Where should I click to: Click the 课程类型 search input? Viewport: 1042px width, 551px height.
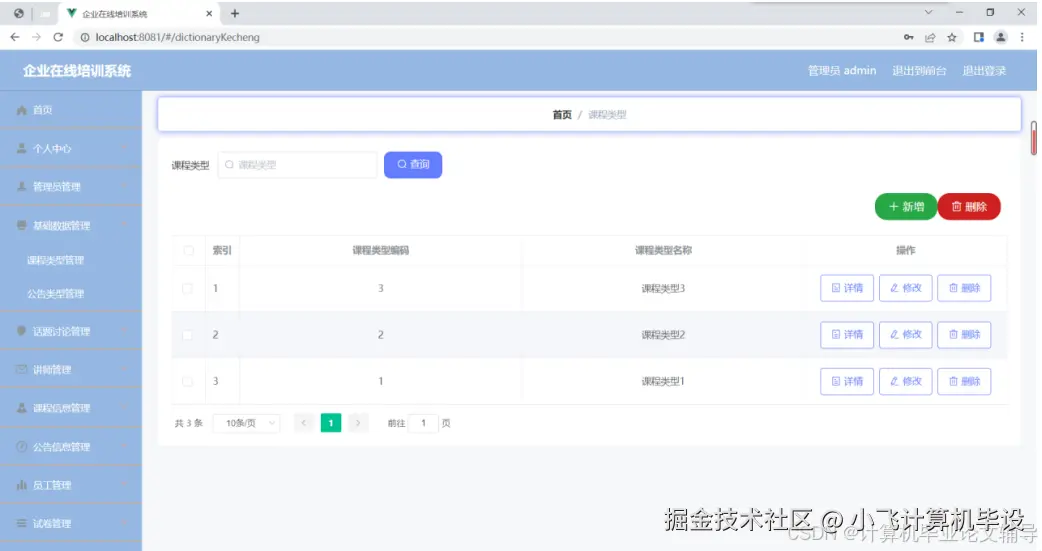(x=298, y=165)
